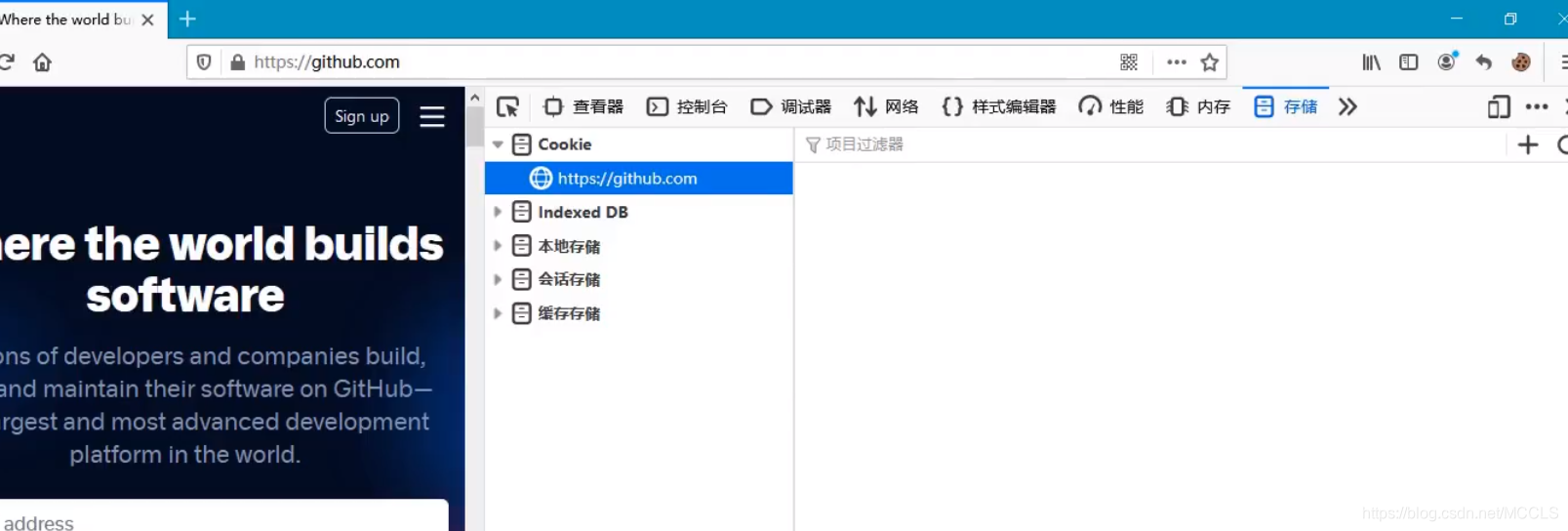
Task: Open the cookie extension icon
Action: click(x=1521, y=62)
